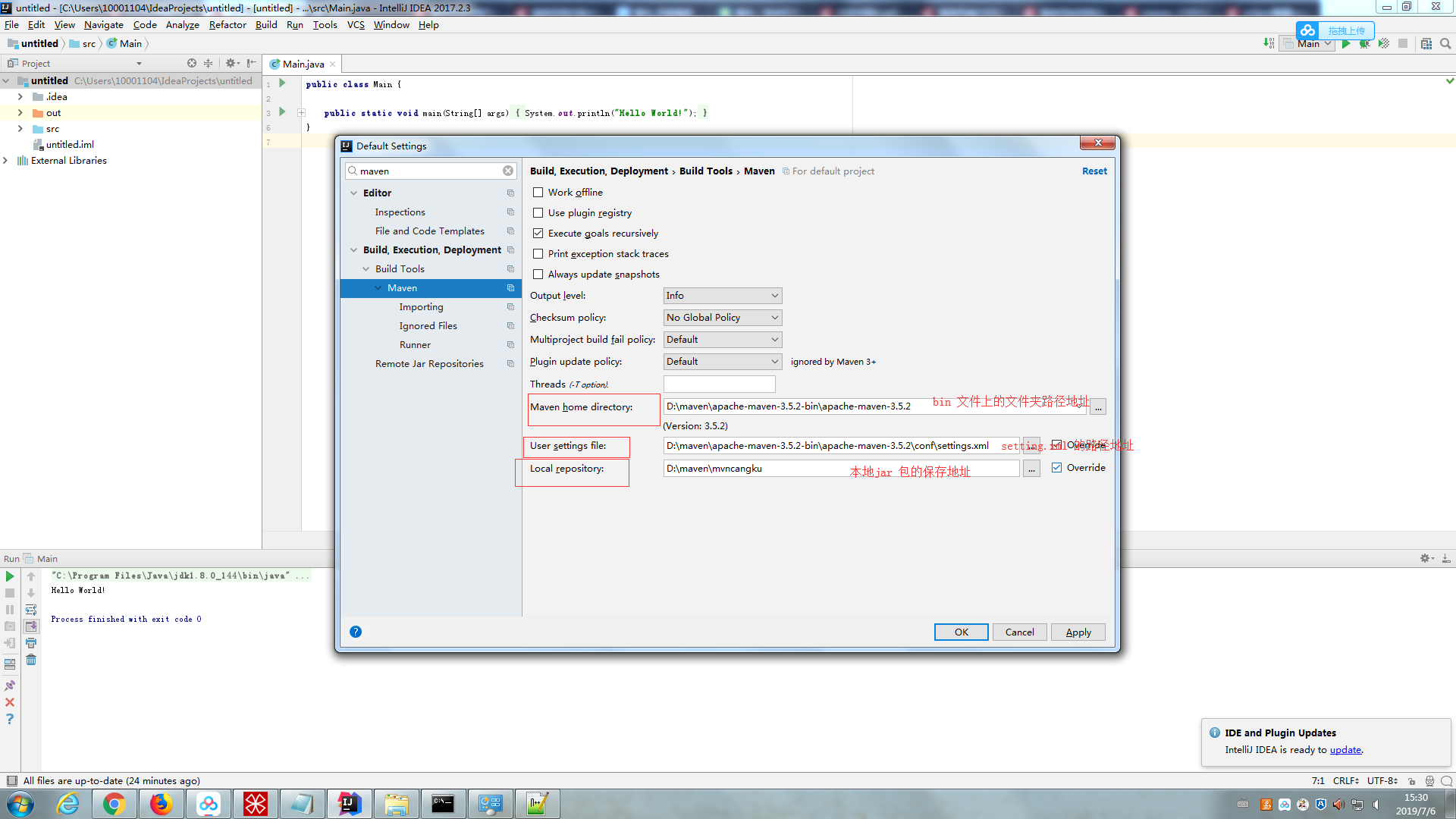Open IntelliJ IDEA from Windows taskbar

(x=349, y=804)
